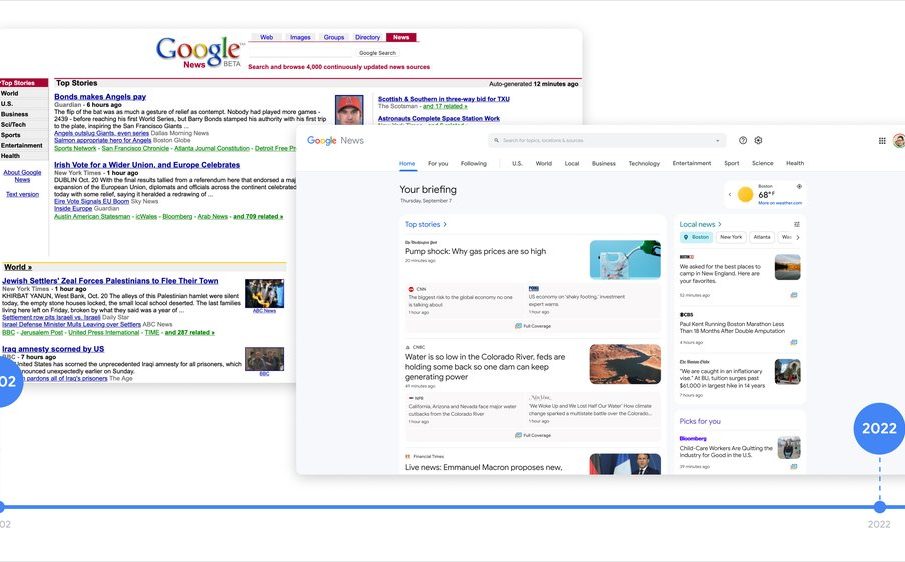Switch to the For you tab
This screenshot has width=905, height=562.
tap(438, 163)
